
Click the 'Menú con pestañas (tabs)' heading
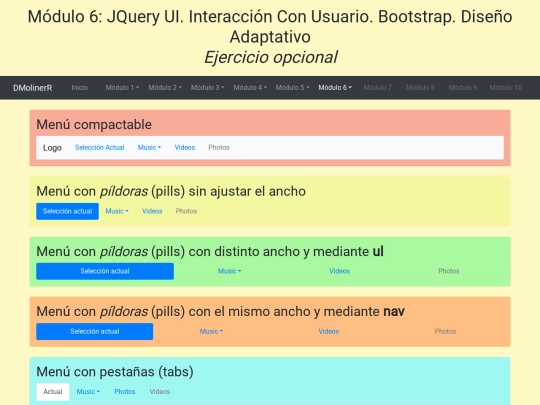tap(115, 372)
